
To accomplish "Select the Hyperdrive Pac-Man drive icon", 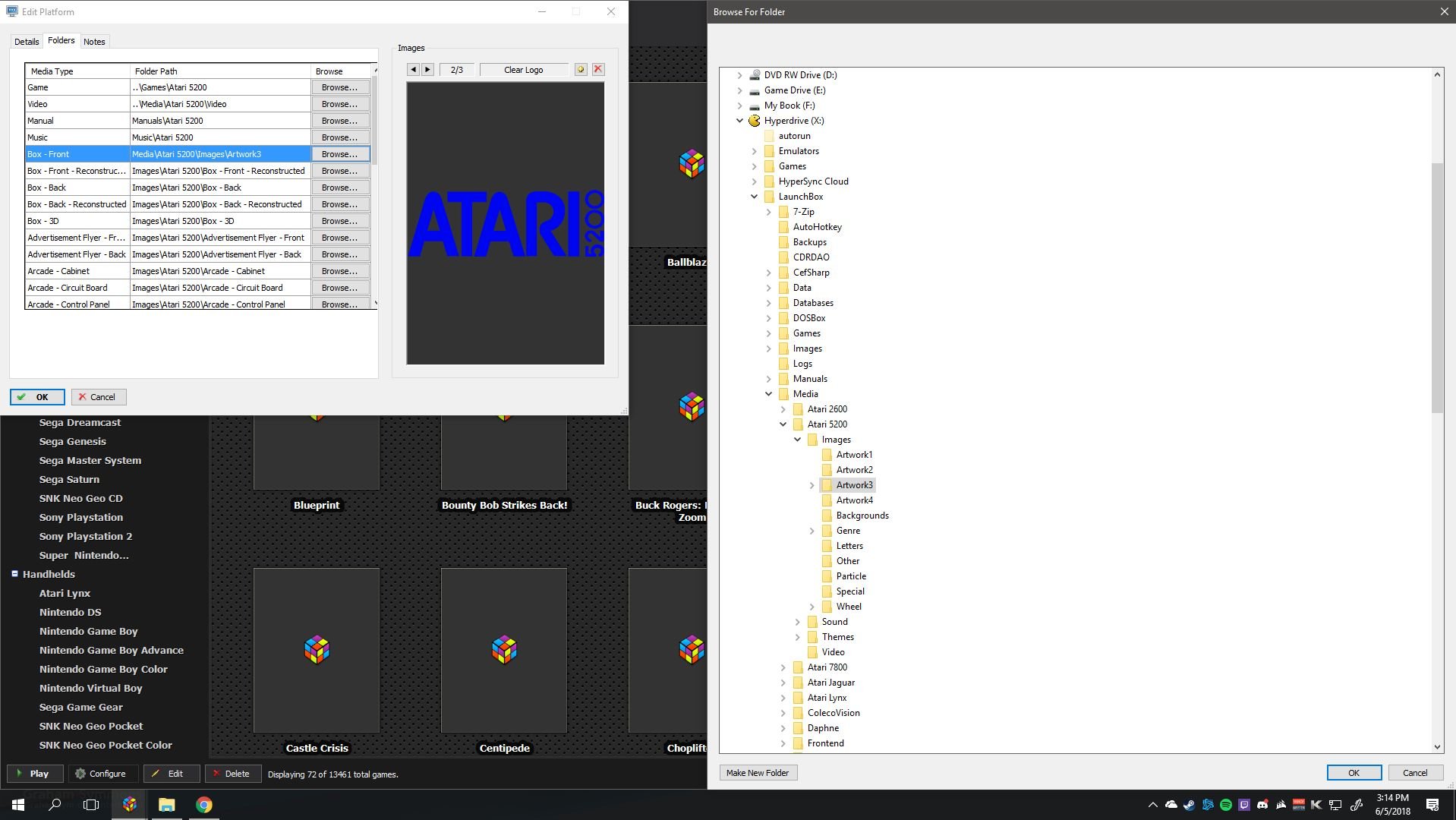I will [755, 121].
